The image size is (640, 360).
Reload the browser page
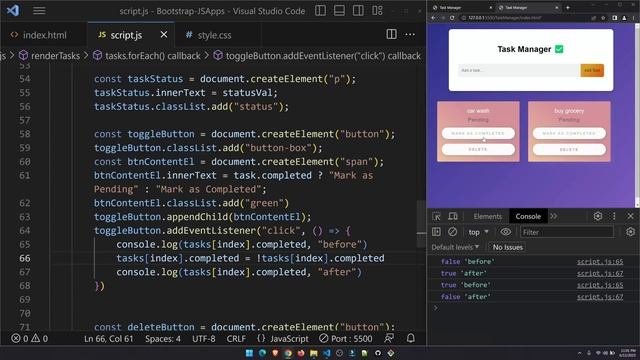(x=452, y=18)
